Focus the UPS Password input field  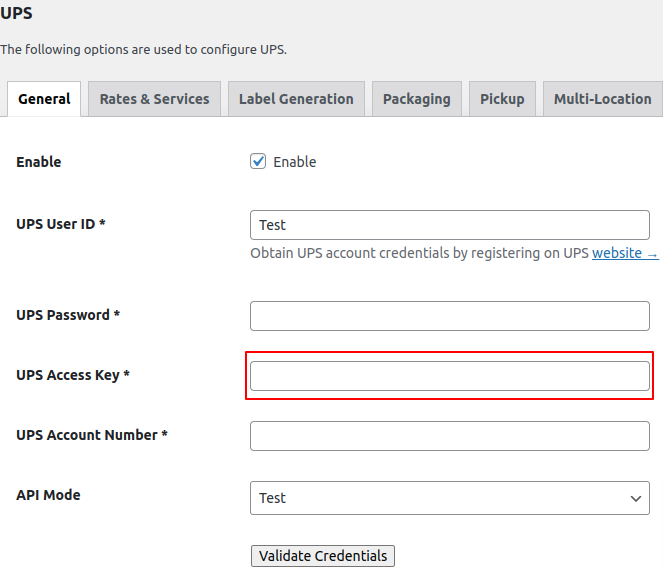click(449, 316)
